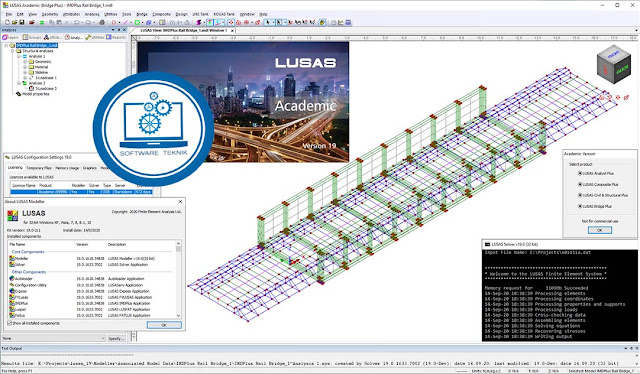
Task: Open the Window menu
Action: click(247, 14)
